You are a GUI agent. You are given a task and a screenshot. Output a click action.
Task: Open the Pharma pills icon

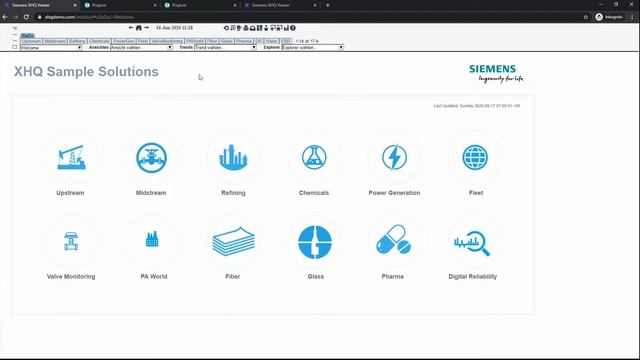tap(393, 240)
